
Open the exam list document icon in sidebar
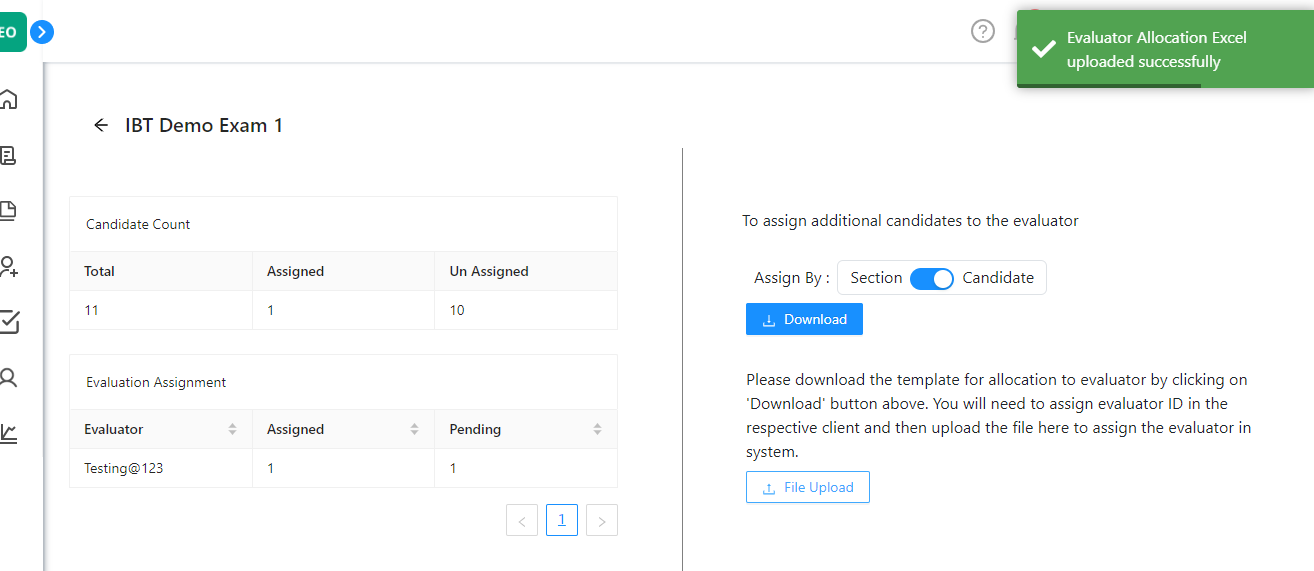[8, 155]
